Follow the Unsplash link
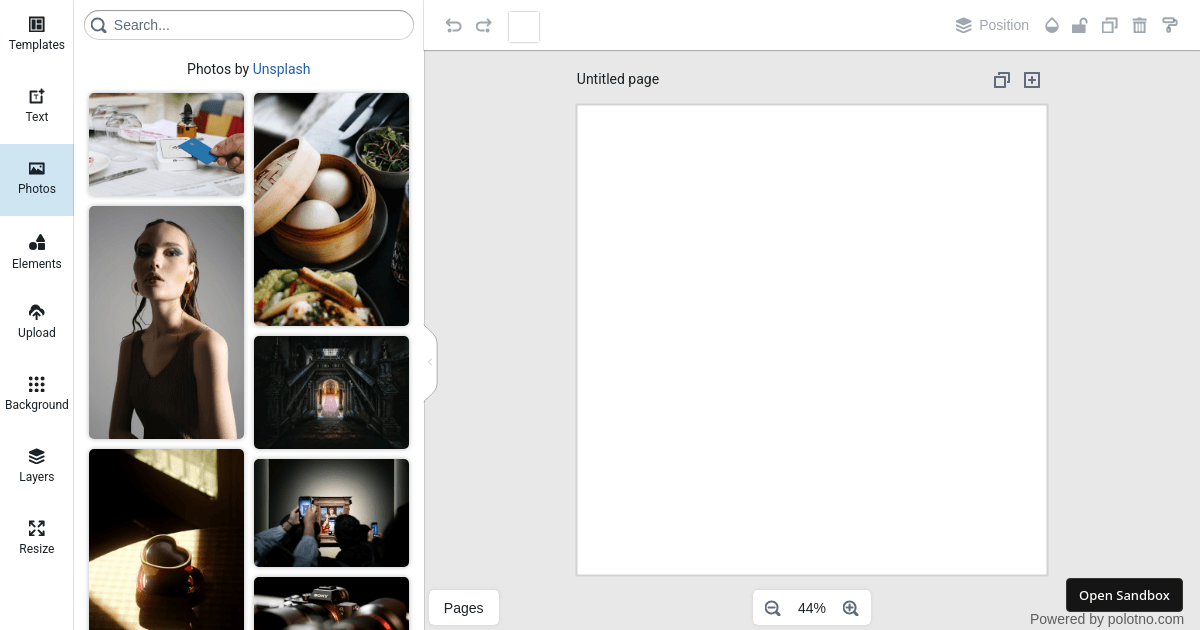This screenshot has width=1200, height=630. coord(281,69)
